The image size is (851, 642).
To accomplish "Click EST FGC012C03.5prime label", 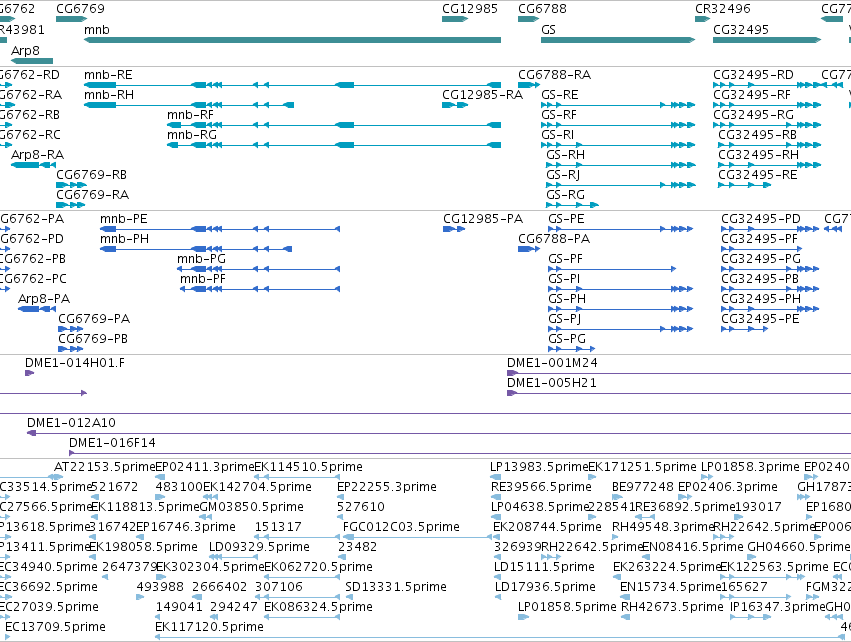I will tap(401, 527).
